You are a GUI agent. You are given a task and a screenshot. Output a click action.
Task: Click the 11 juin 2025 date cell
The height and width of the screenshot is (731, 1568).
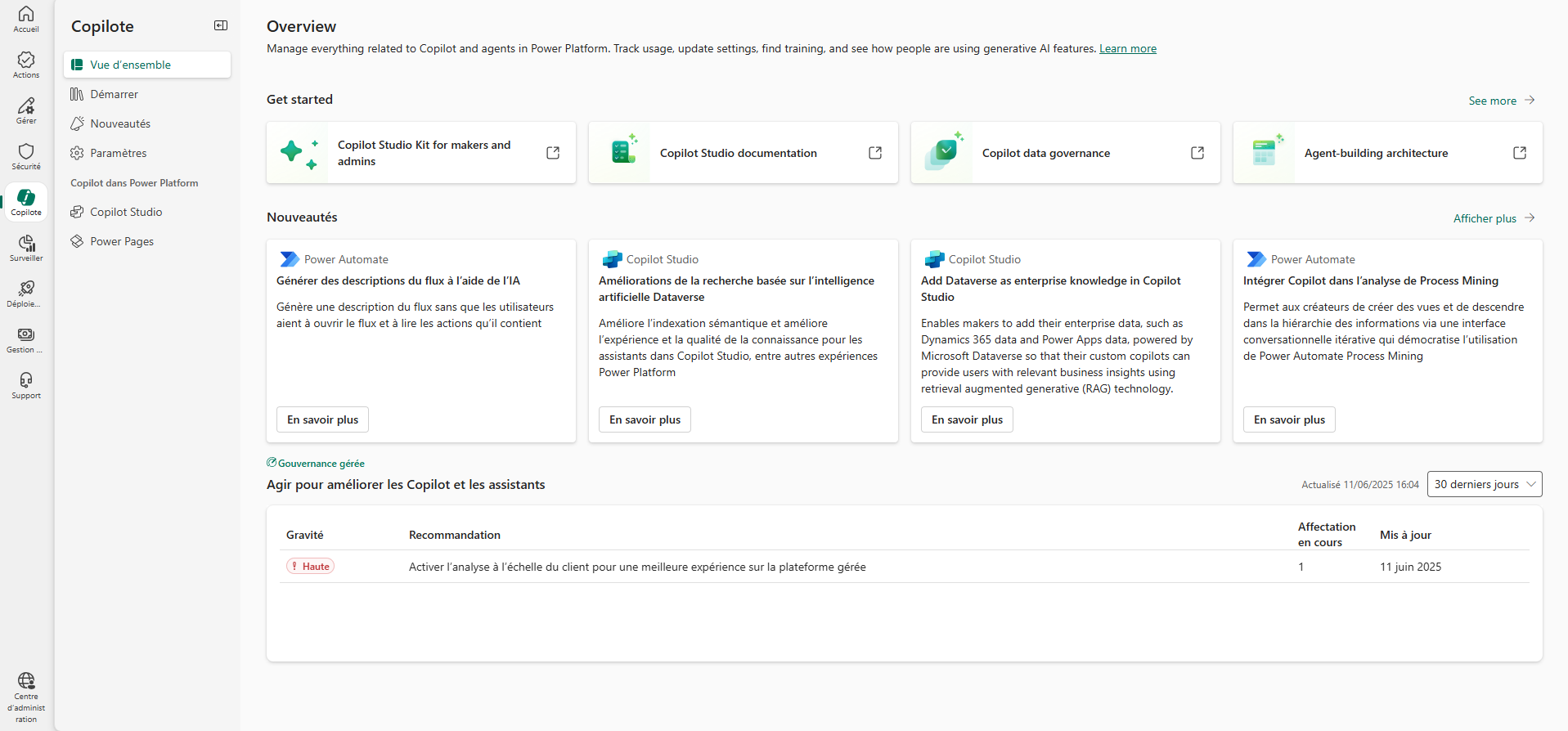[x=1410, y=567]
